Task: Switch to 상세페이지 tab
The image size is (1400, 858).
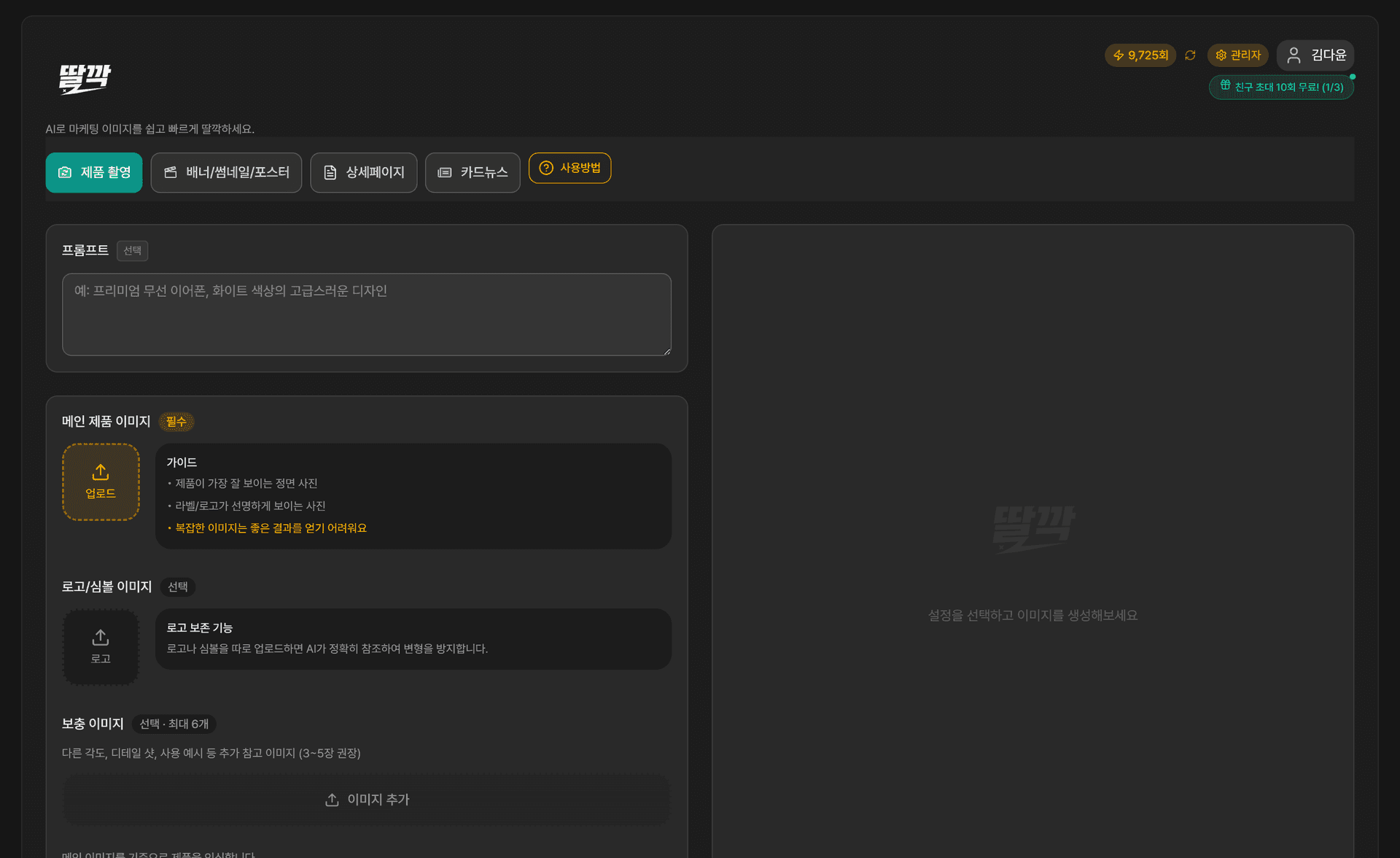Action: coord(363,173)
